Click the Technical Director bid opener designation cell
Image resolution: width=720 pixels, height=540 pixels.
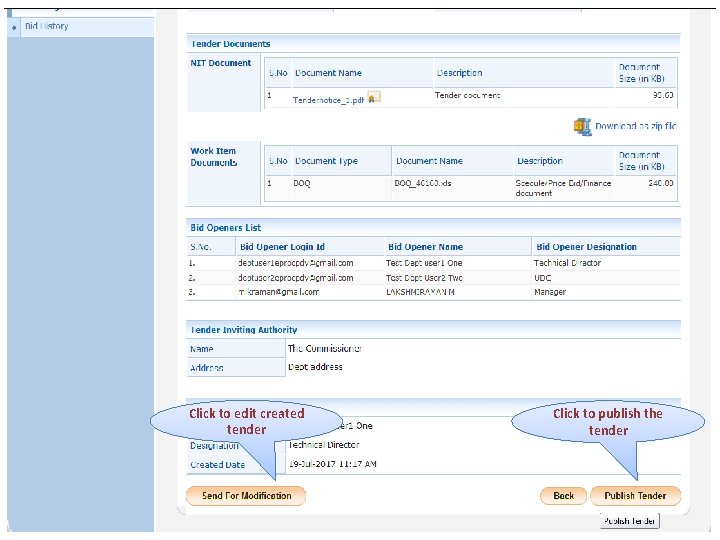[567, 263]
